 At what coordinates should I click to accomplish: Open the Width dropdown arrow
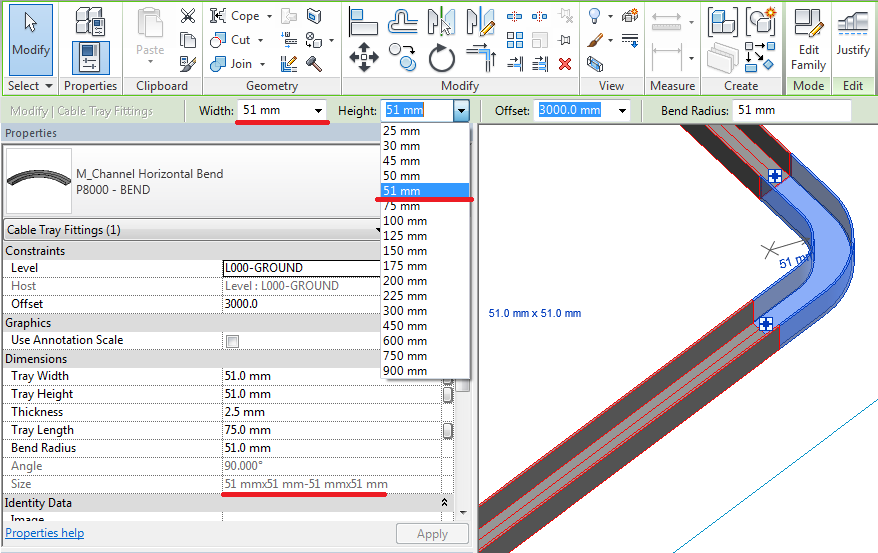point(318,111)
